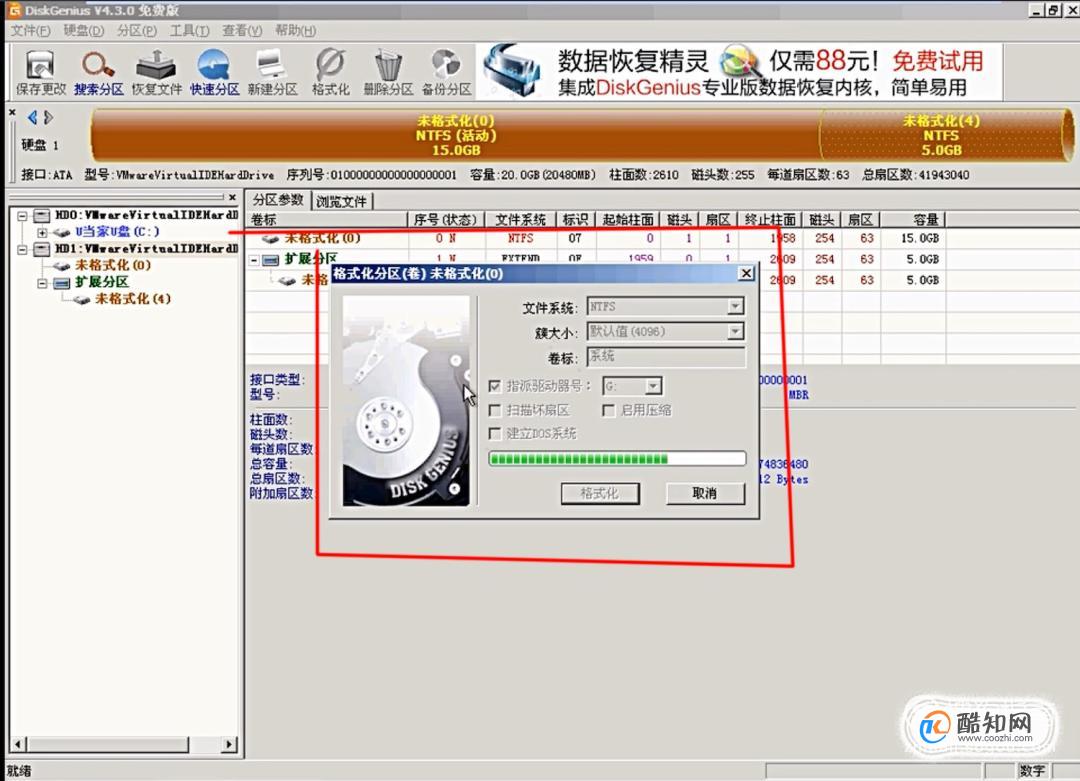Collapse 扩展分区 row in partition table
The height and width of the screenshot is (781, 1080).
pyautogui.click(x=254, y=260)
